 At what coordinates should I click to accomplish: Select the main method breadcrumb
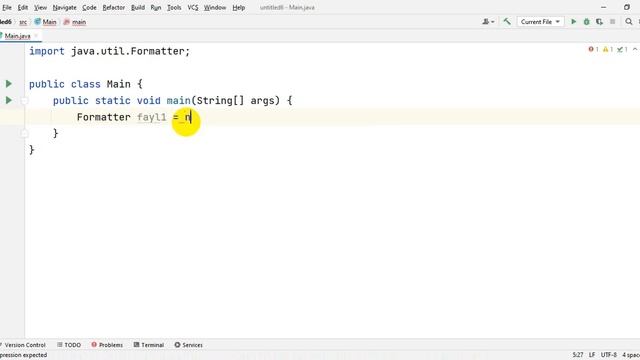(75, 22)
